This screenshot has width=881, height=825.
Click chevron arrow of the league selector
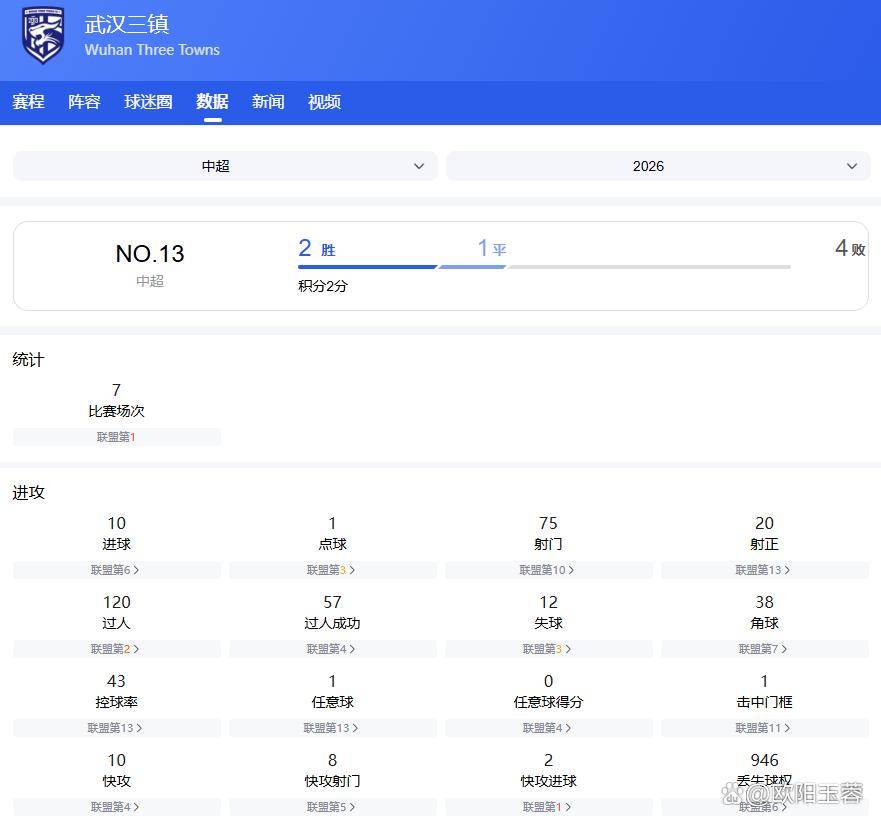pyautogui.click(x=419, y=166)
